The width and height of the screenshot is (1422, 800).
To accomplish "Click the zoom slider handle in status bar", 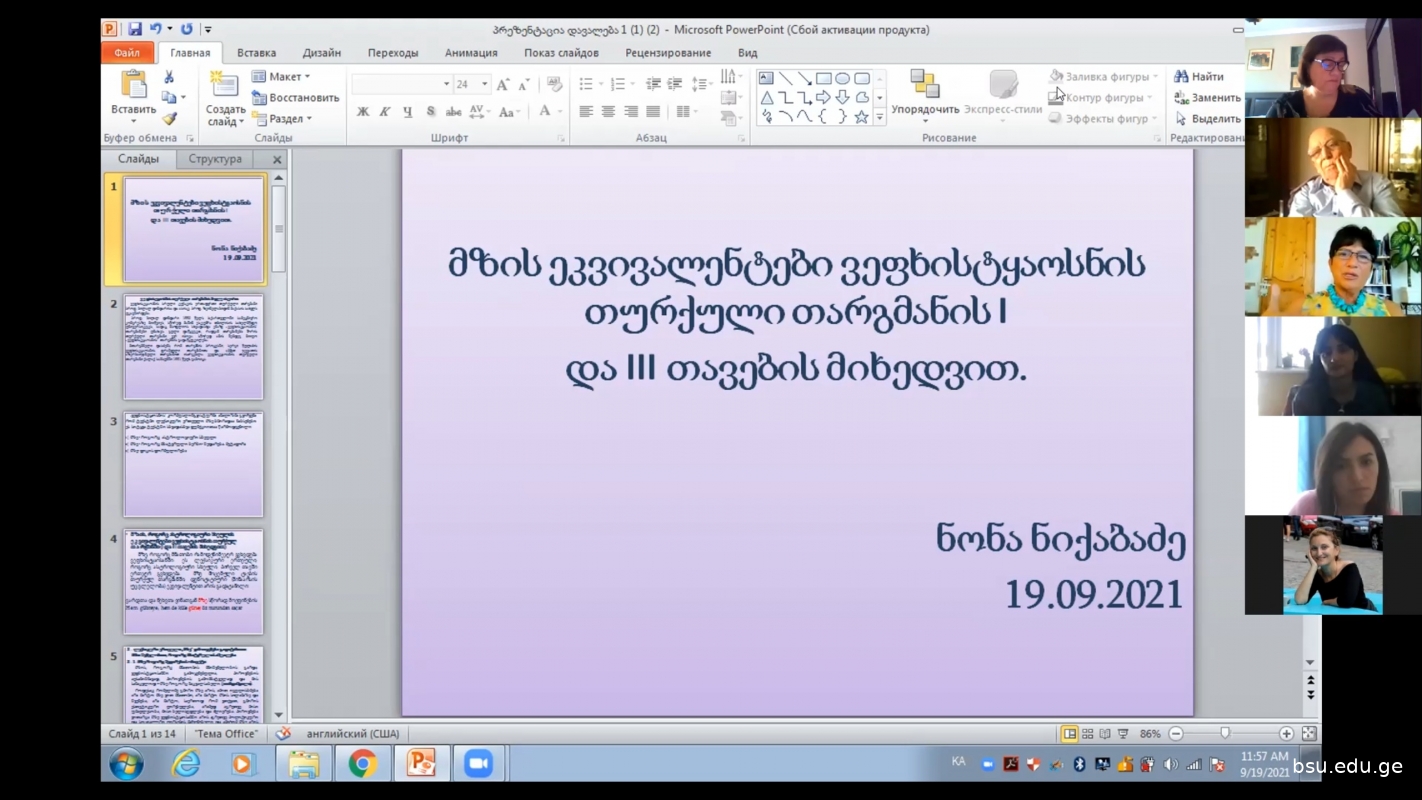I will coord(1225,734).
